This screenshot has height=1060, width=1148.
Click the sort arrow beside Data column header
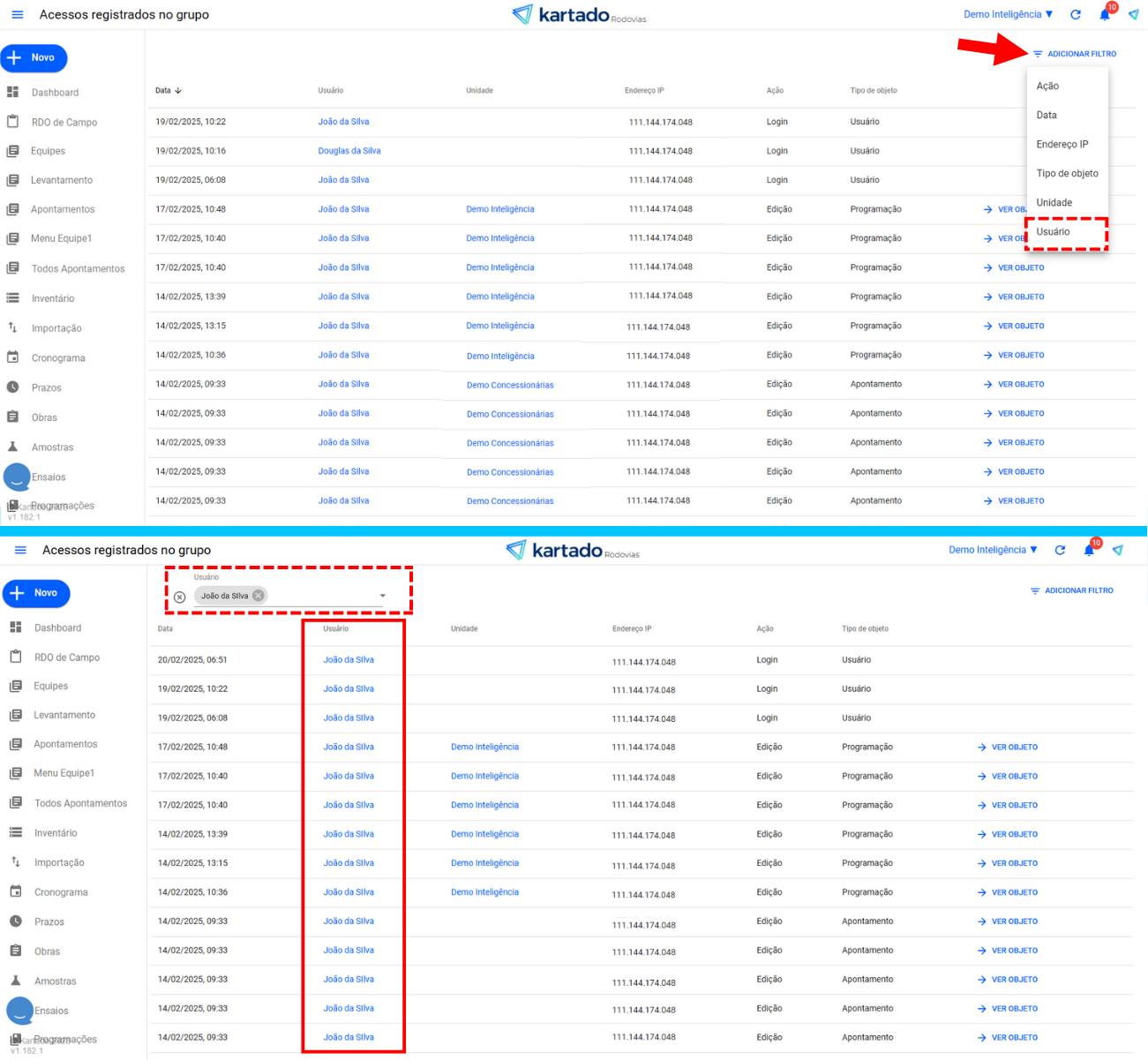[x=178, y=91]
